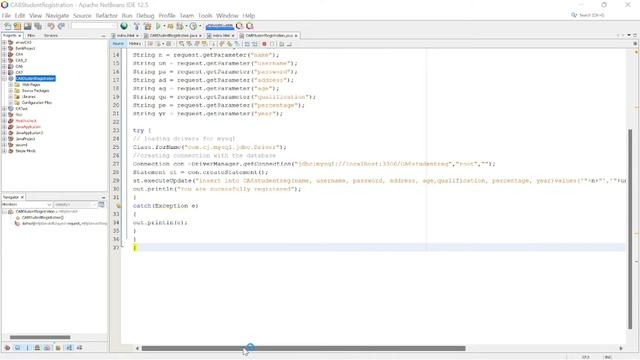Viewport: 640px width, 360px height.
Task: Click the 'try {' code line
Action: click(142, 130)
